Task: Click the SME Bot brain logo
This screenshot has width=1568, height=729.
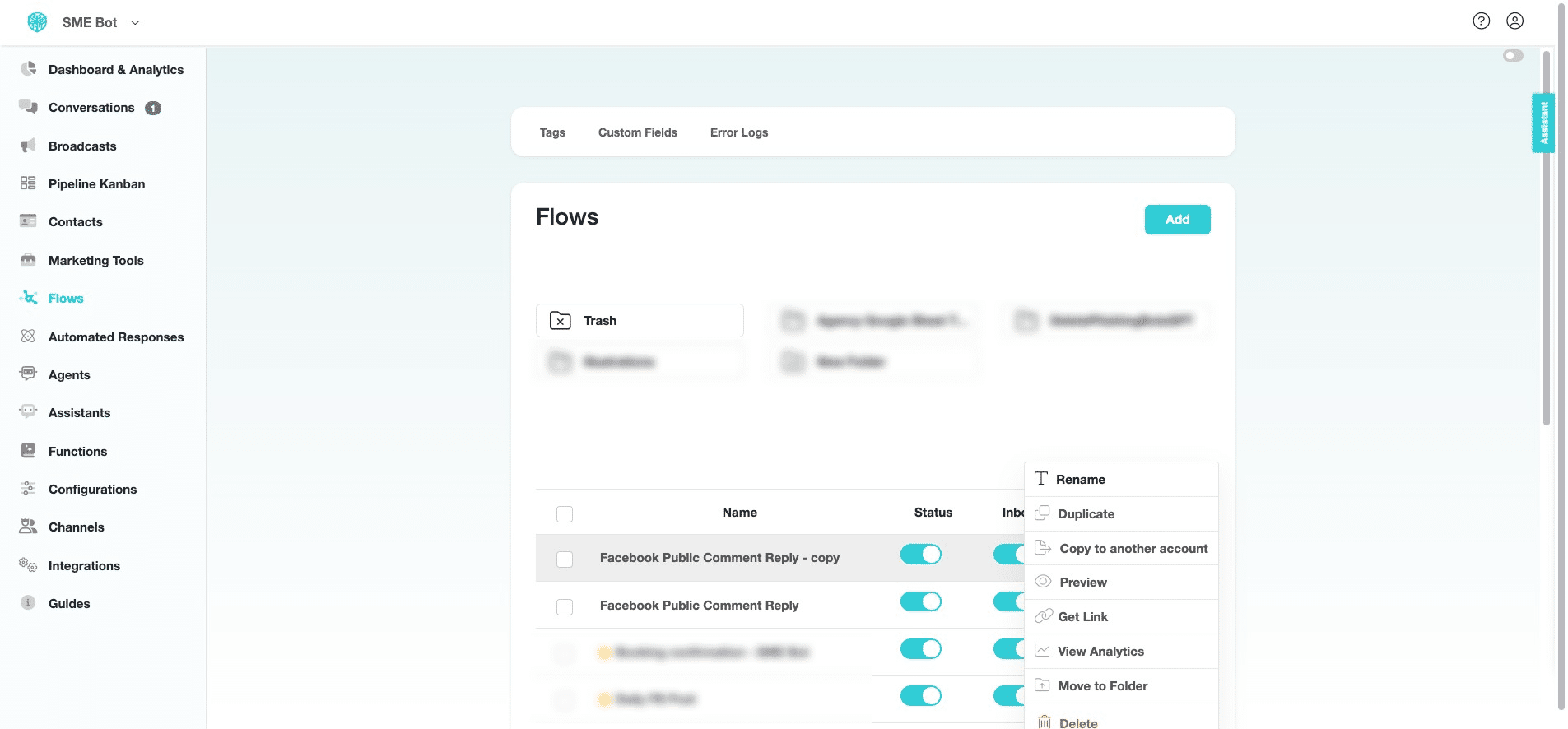Action: 37,22
